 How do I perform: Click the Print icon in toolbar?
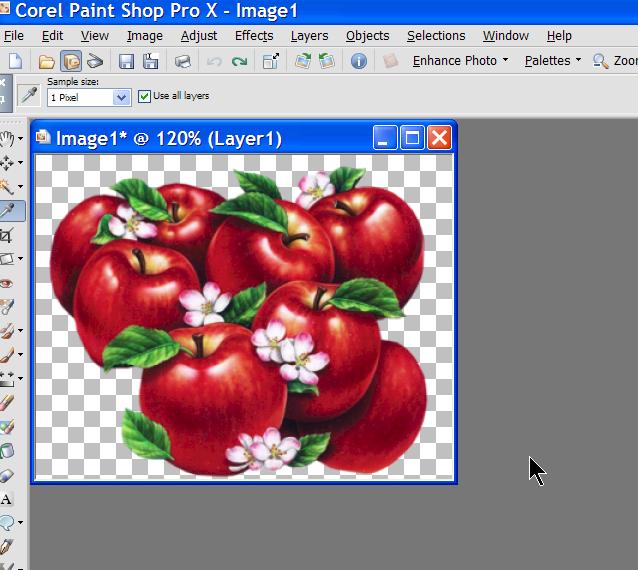click(x=183, y=61)
